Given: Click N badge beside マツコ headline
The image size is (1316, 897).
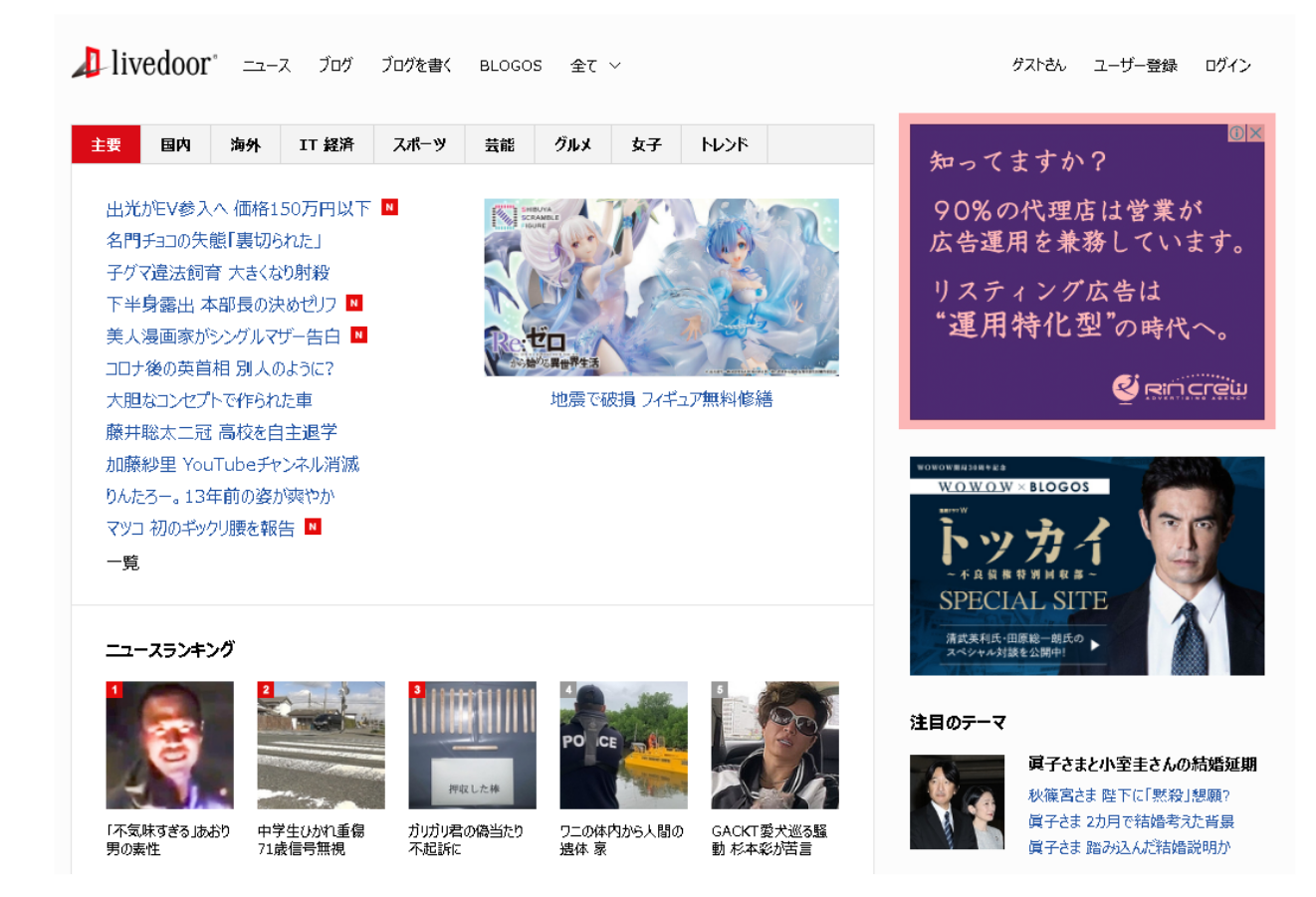Looking at the screenshot, I should point(313,527).
